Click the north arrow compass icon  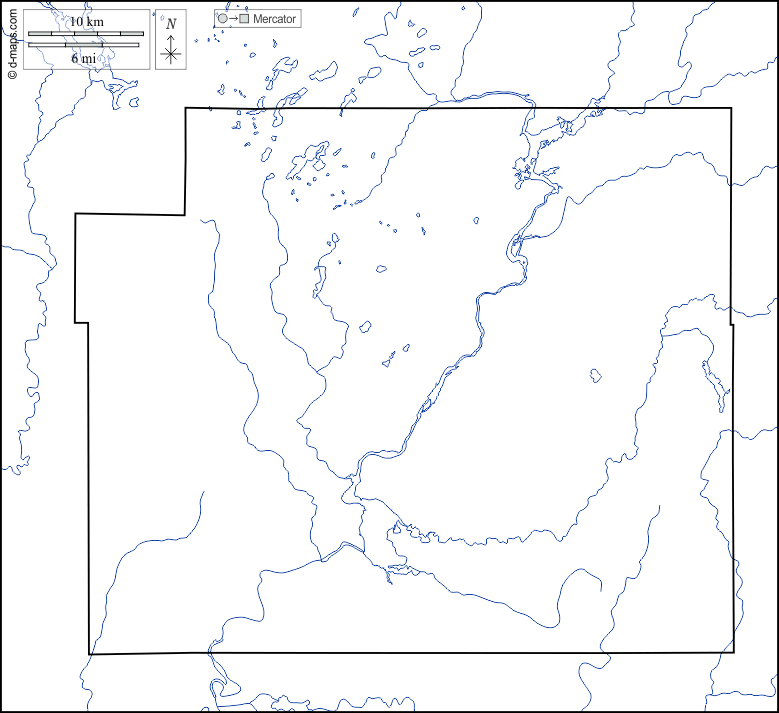point(171,40)
